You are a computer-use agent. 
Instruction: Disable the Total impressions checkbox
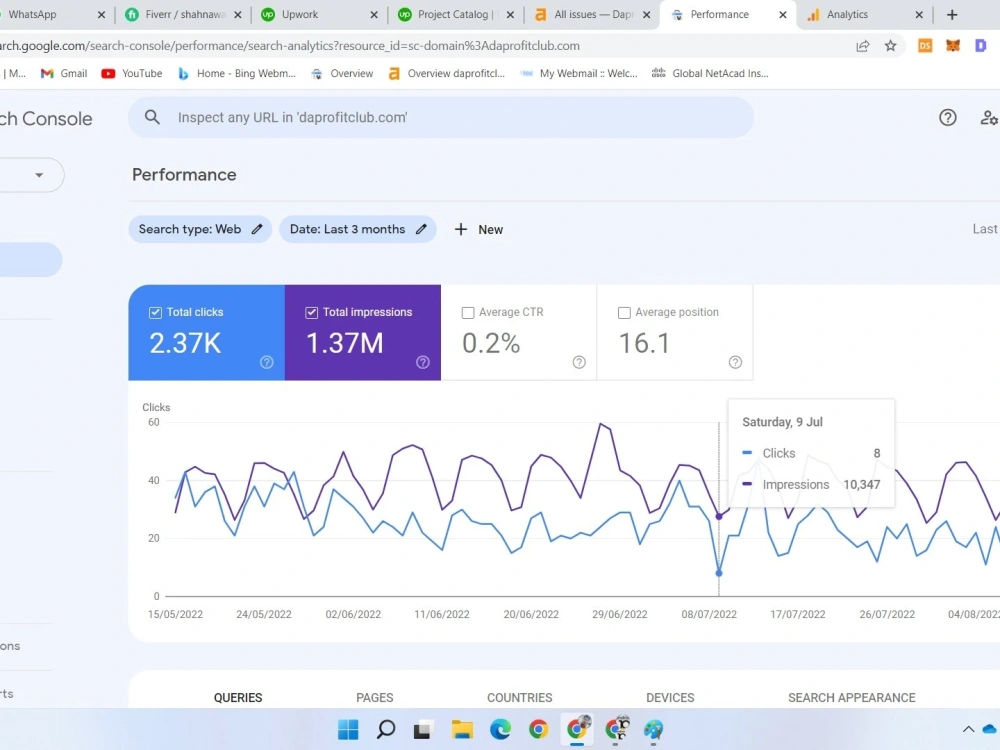click(x=311, y=312)
